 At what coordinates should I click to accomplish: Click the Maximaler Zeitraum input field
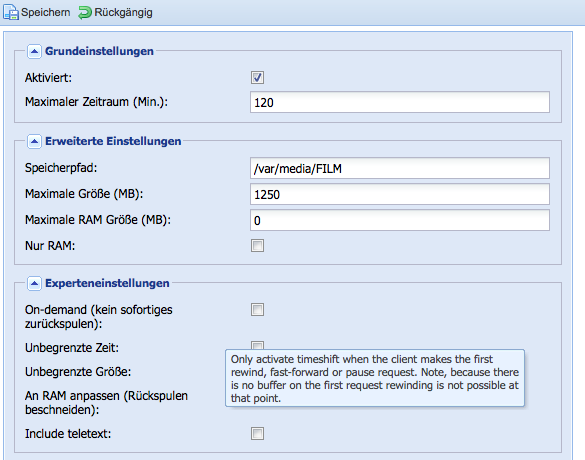coord(400,102)
